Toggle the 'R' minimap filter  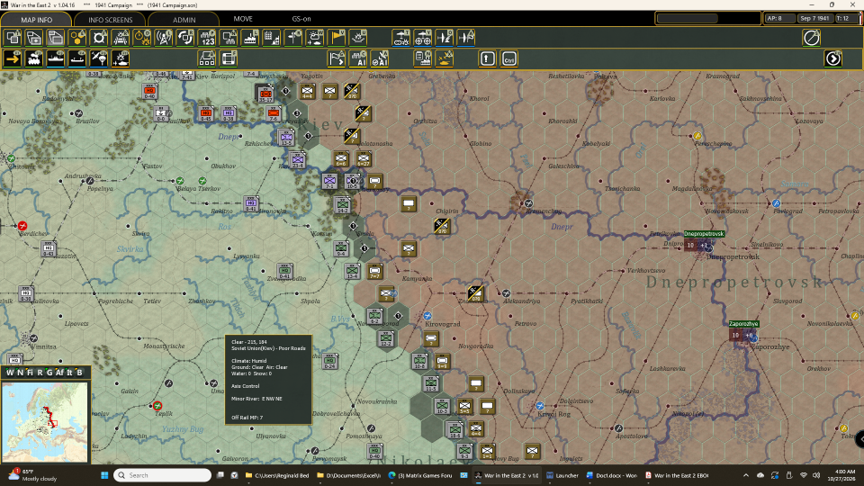(40, 372)
